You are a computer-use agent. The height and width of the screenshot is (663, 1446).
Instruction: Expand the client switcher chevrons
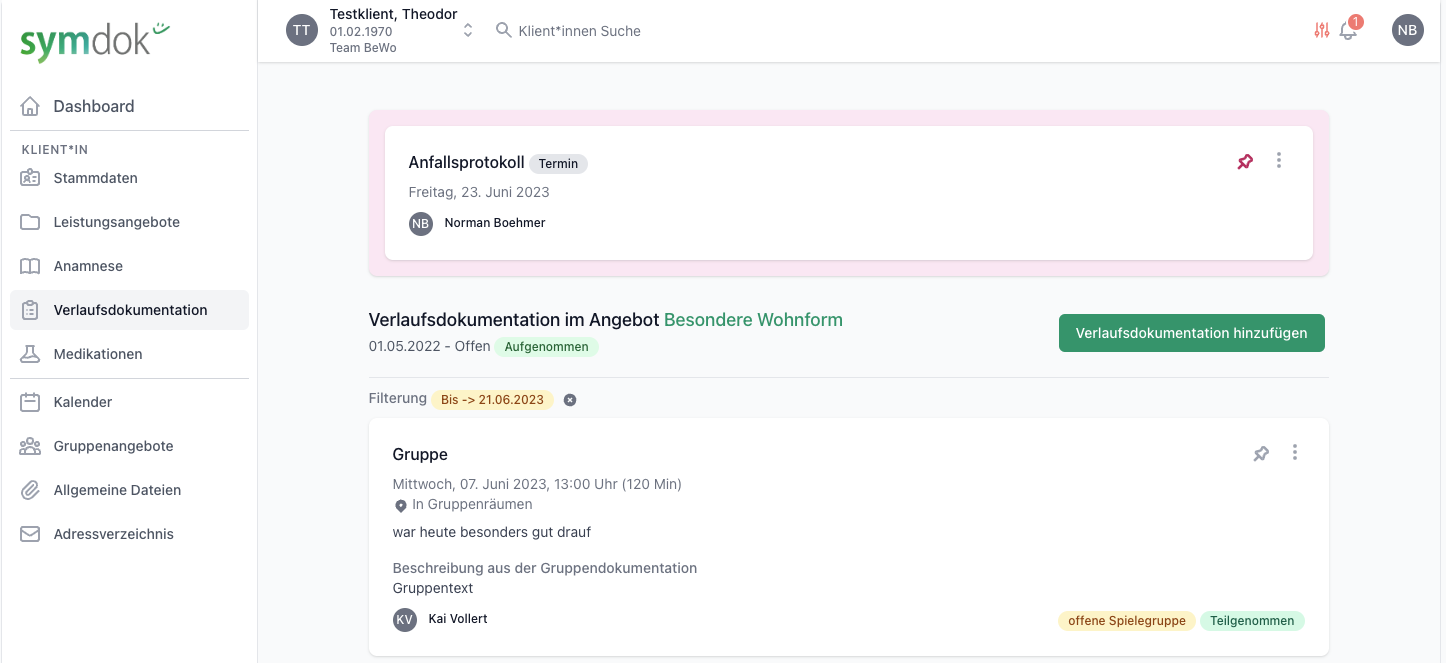click(467, 30)
